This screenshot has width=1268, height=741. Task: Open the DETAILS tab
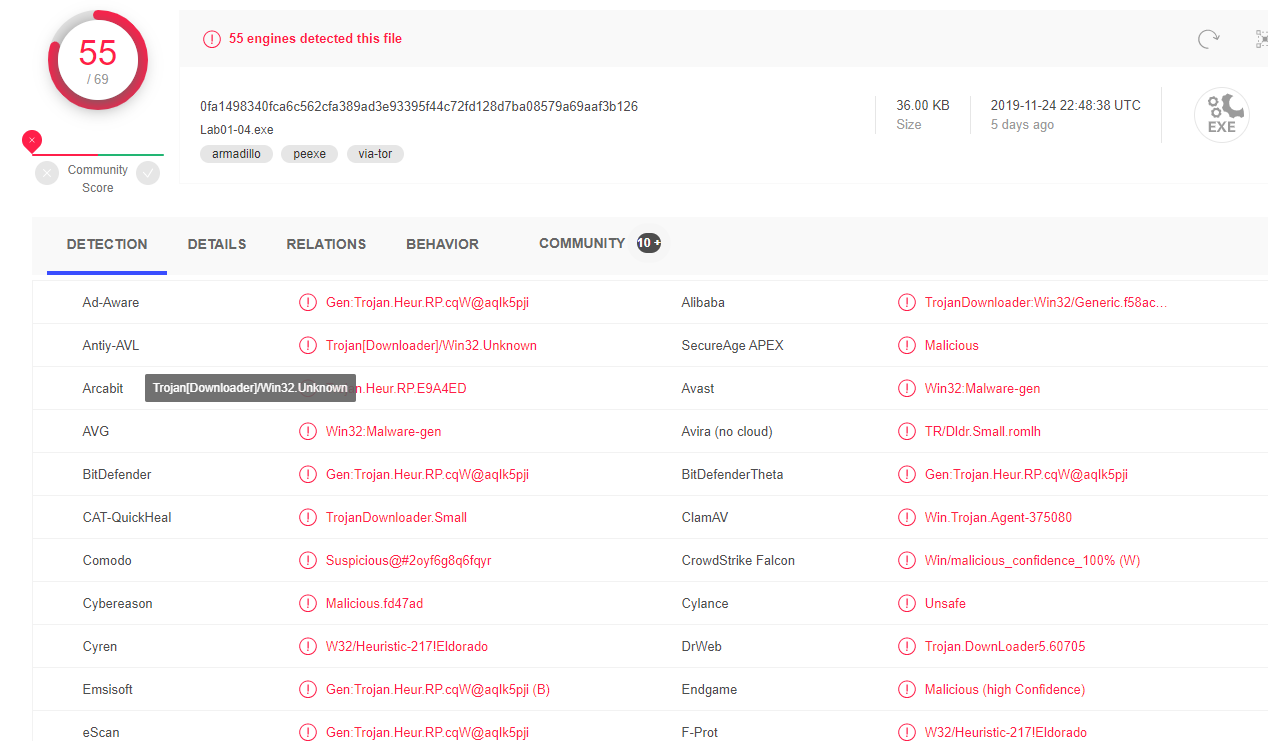point(217,244)
